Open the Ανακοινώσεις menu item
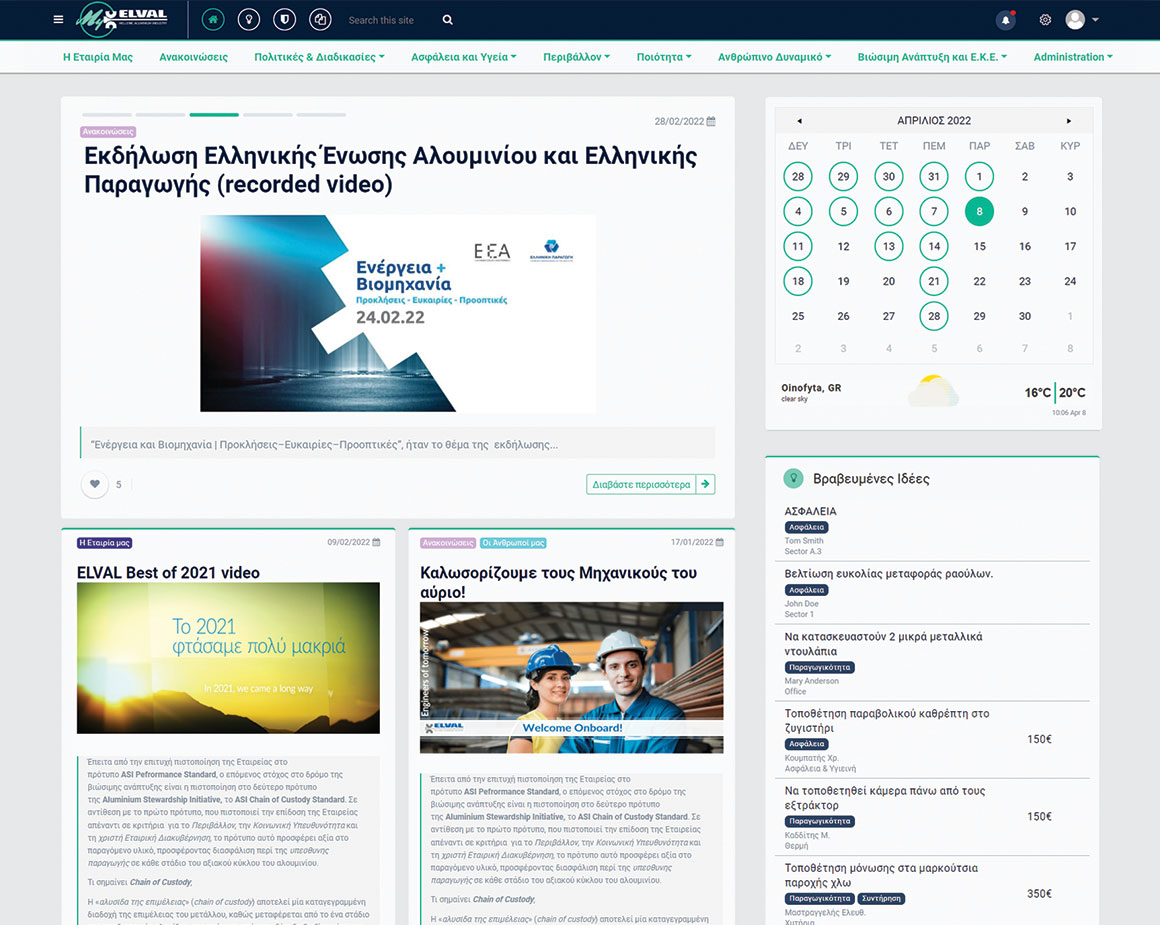 (193, 57)
